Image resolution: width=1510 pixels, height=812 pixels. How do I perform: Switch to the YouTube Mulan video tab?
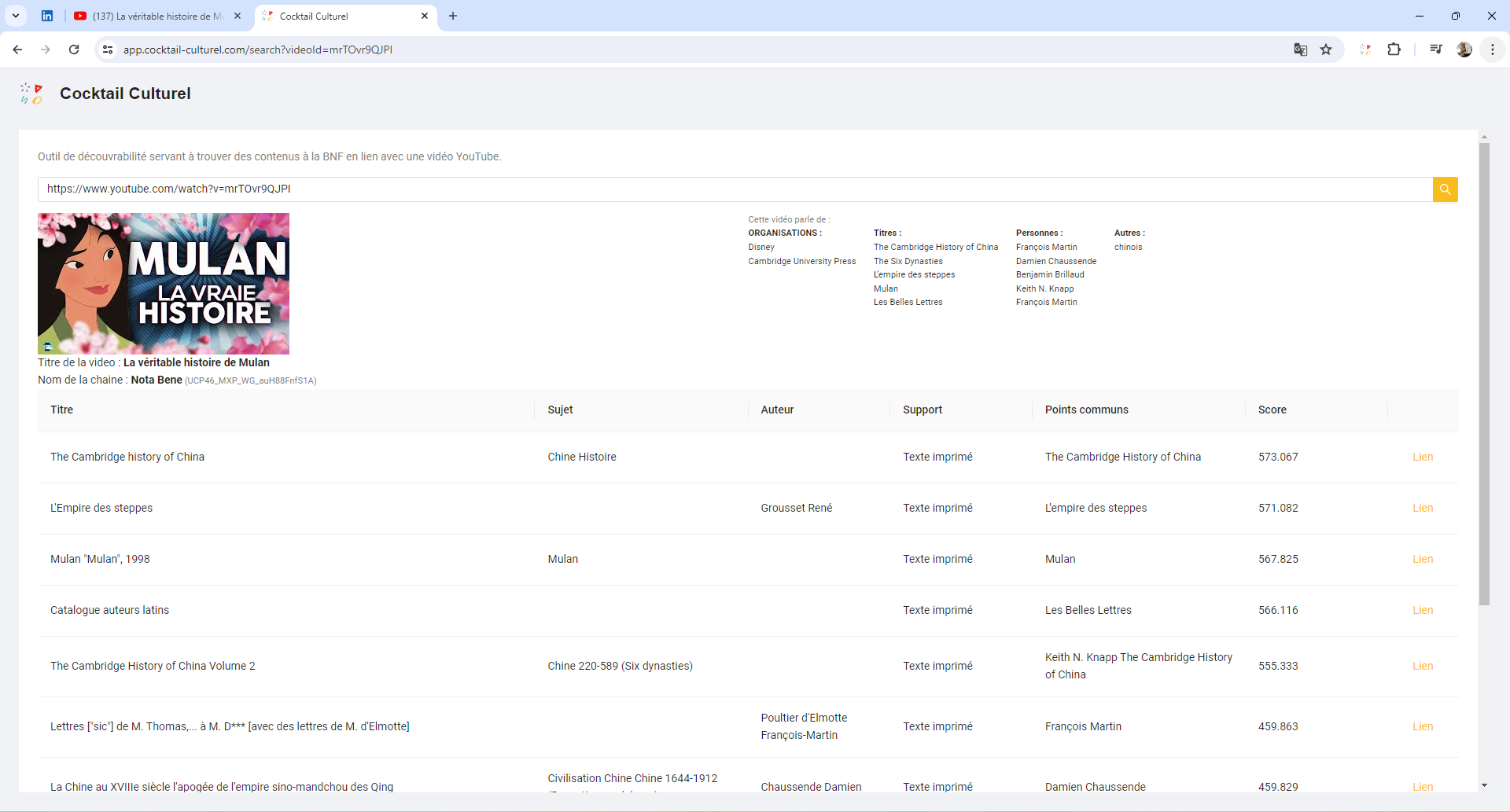[x=157, y=16]
